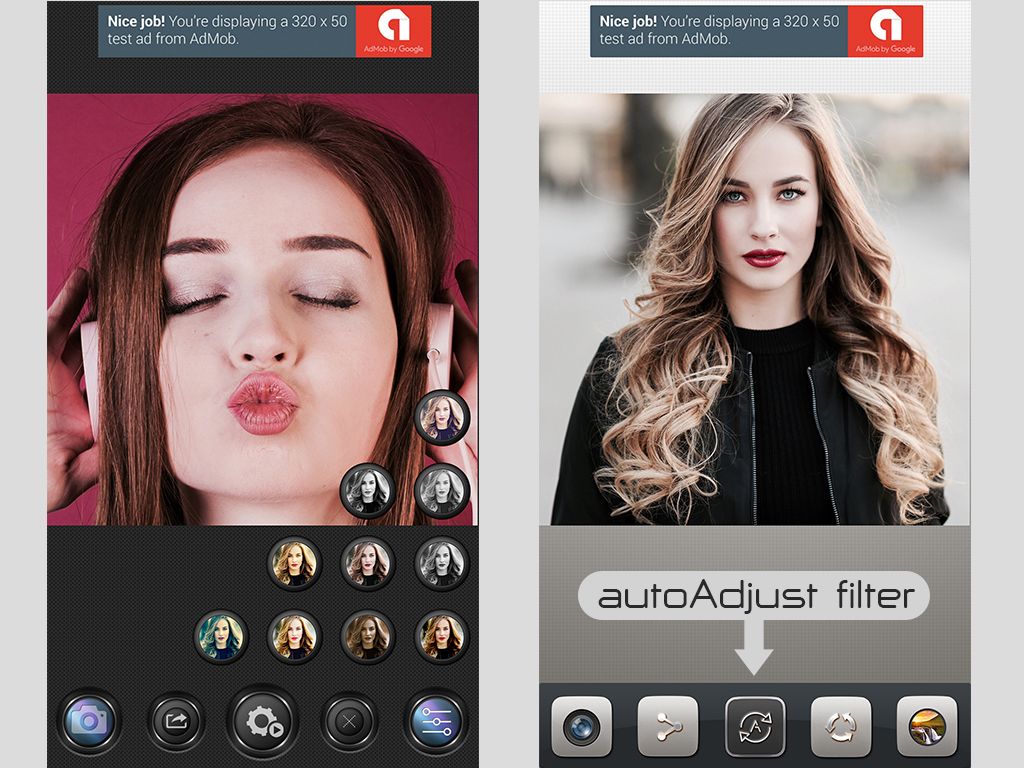The width and height of the screenshot is (1024, 768).
Task: Choose the golden filter in three-thumbnail row
Action: [x=295, y=563]
